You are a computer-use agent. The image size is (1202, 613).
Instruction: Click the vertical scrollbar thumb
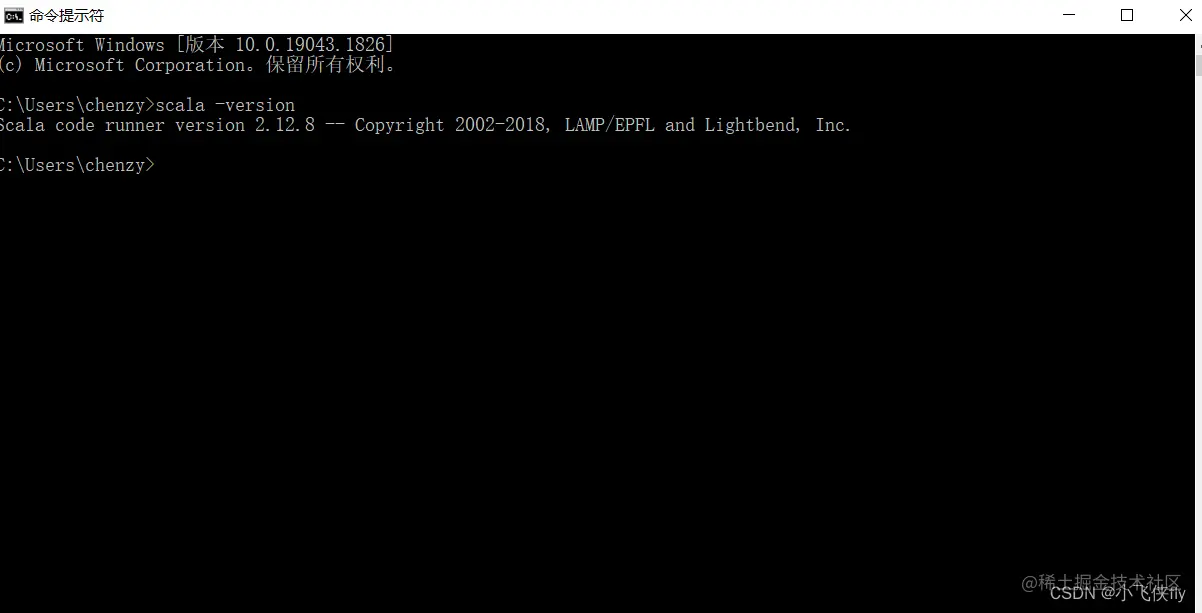[x=1197, y=64]
